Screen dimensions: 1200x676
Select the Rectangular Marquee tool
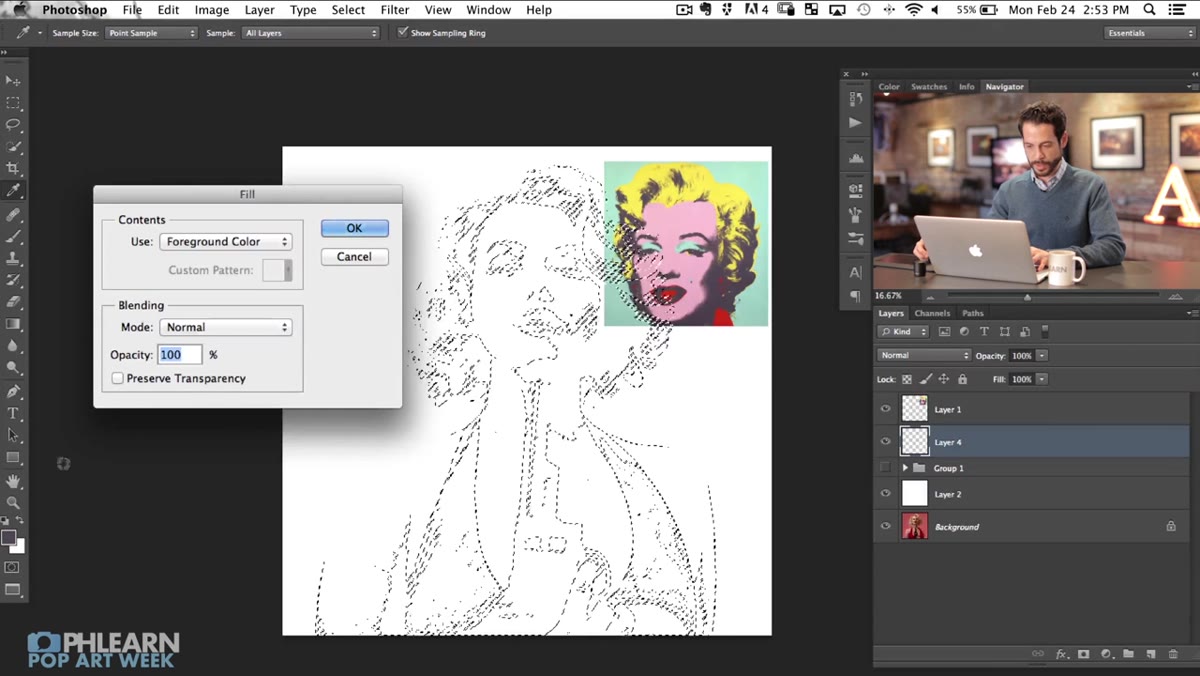[13, 103]
